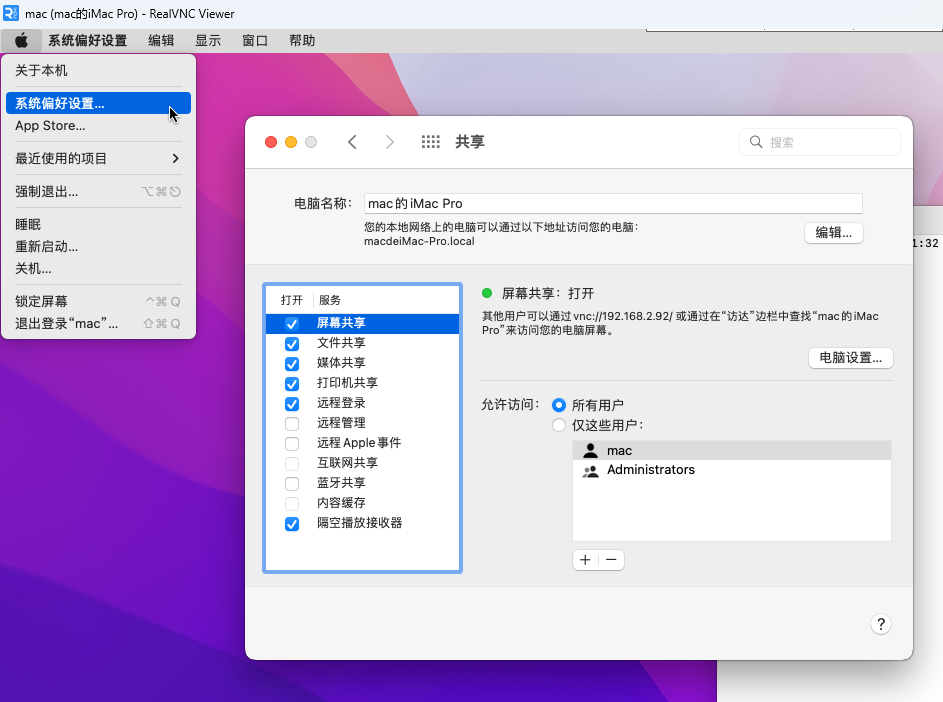Select the 仅这些用户 radio button
The width and height of the screenshot is (943, 702).
559,425
